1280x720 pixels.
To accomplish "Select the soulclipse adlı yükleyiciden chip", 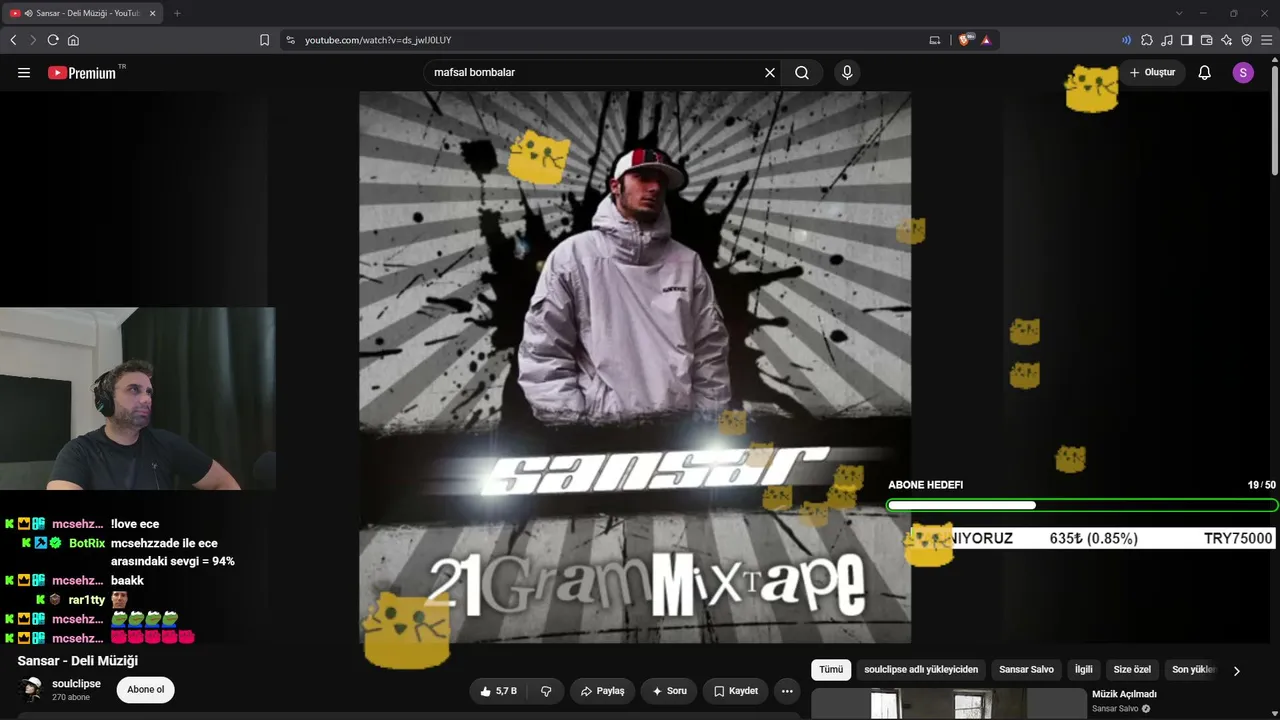I will point(921,670).
